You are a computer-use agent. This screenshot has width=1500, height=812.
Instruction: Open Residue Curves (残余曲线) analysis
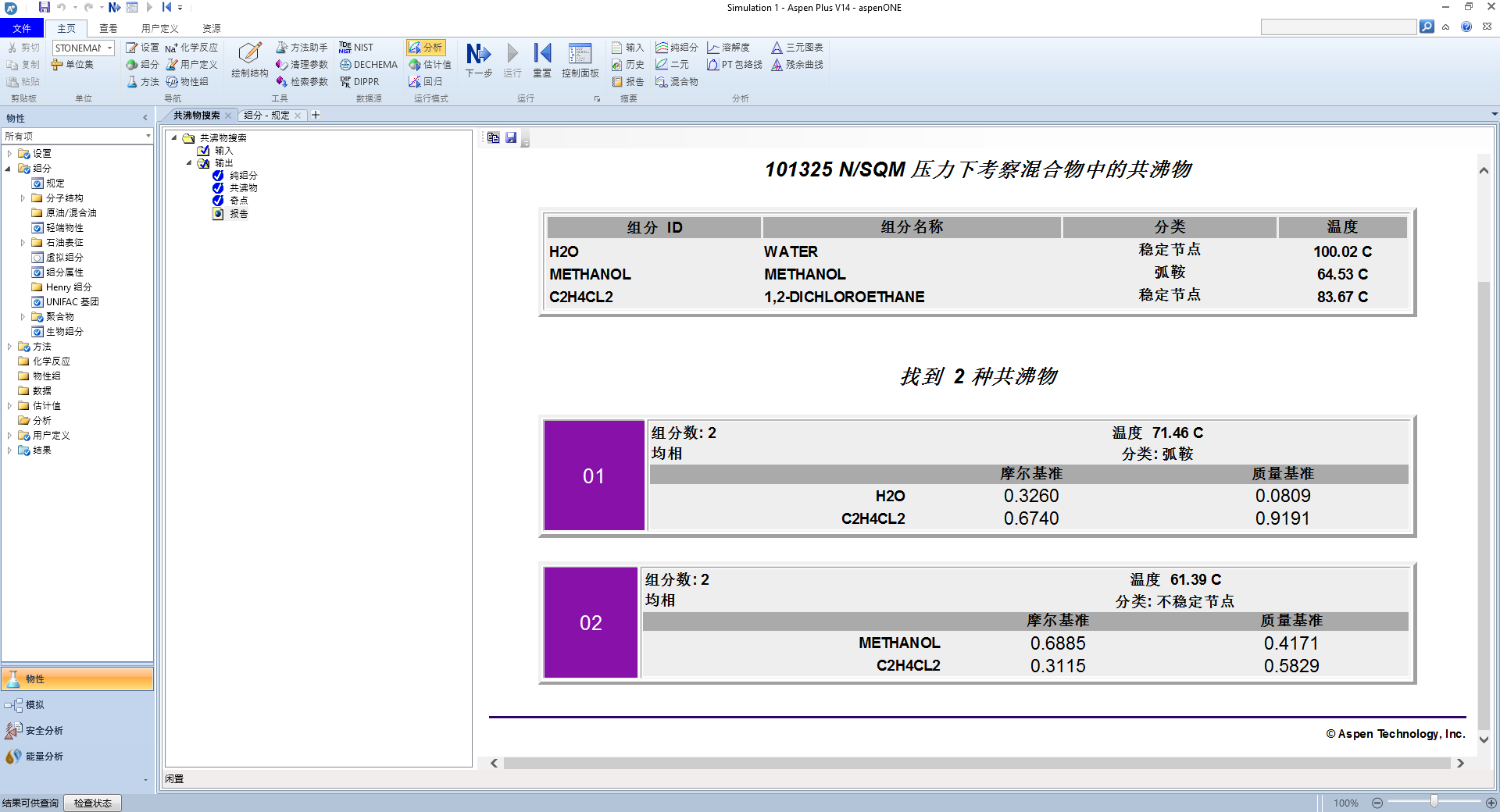click(x=798, y=65)
